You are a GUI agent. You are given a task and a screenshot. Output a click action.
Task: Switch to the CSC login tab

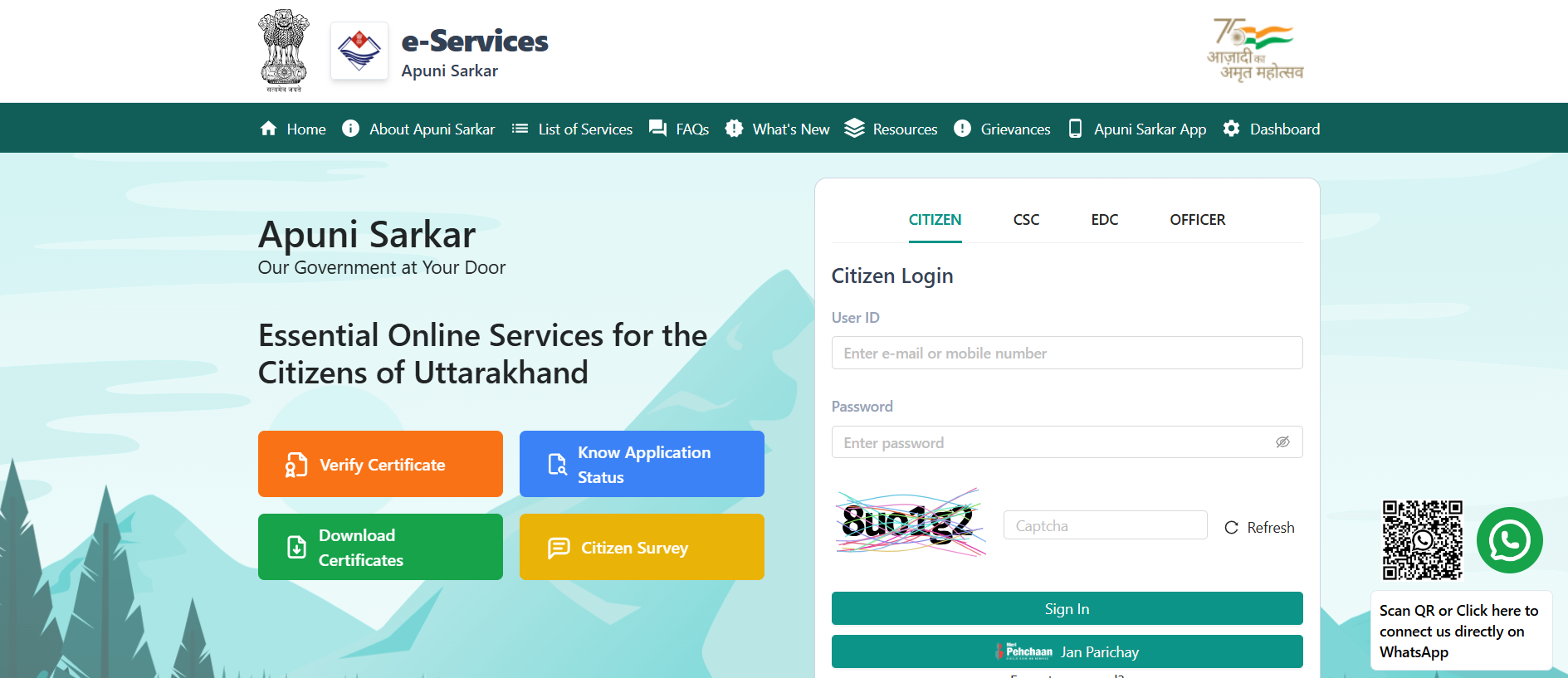click(x=1026, y=220)
